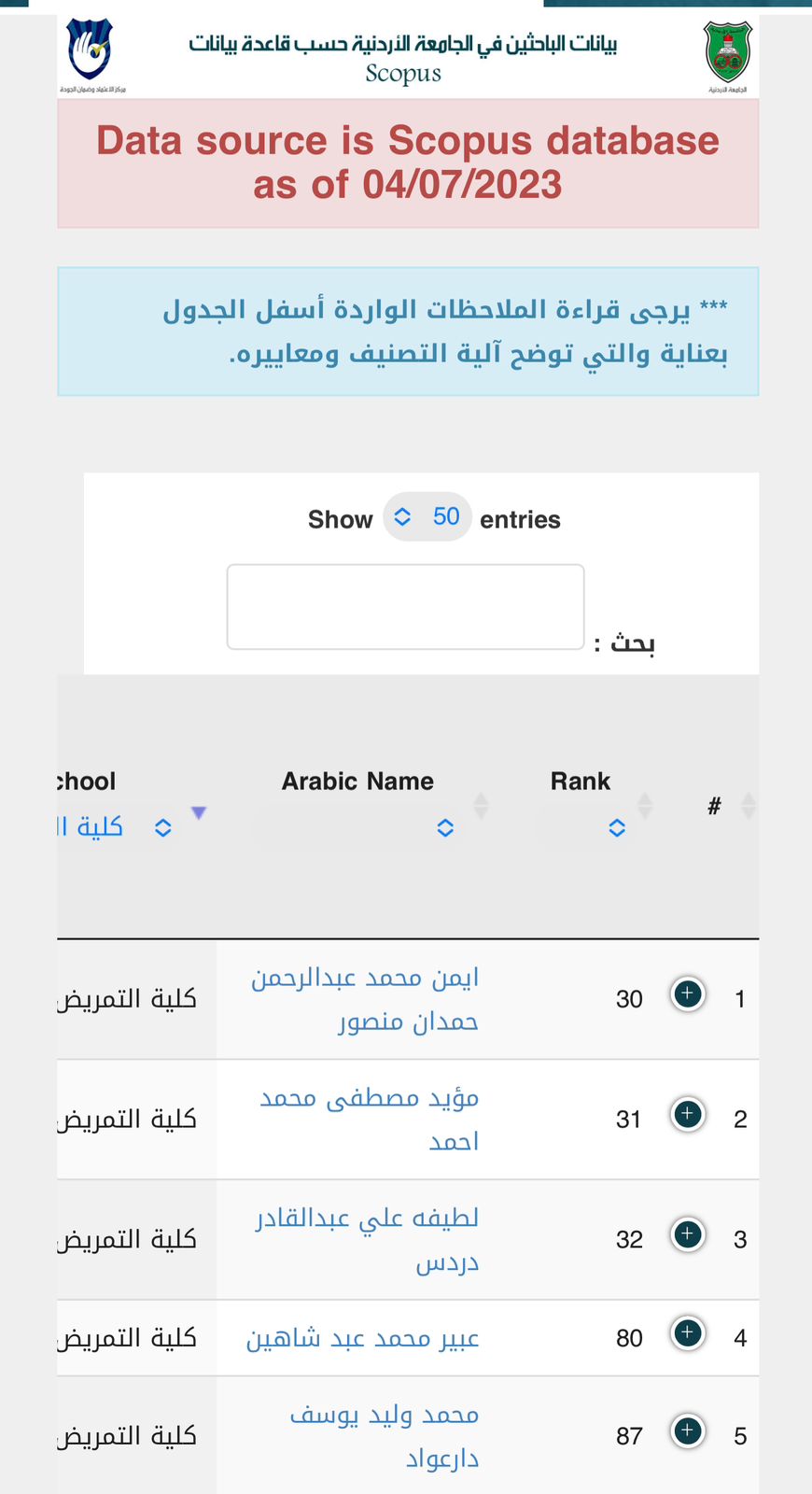
Task: Click the accreditation center logo at top left
Action: tap(91, 56)
